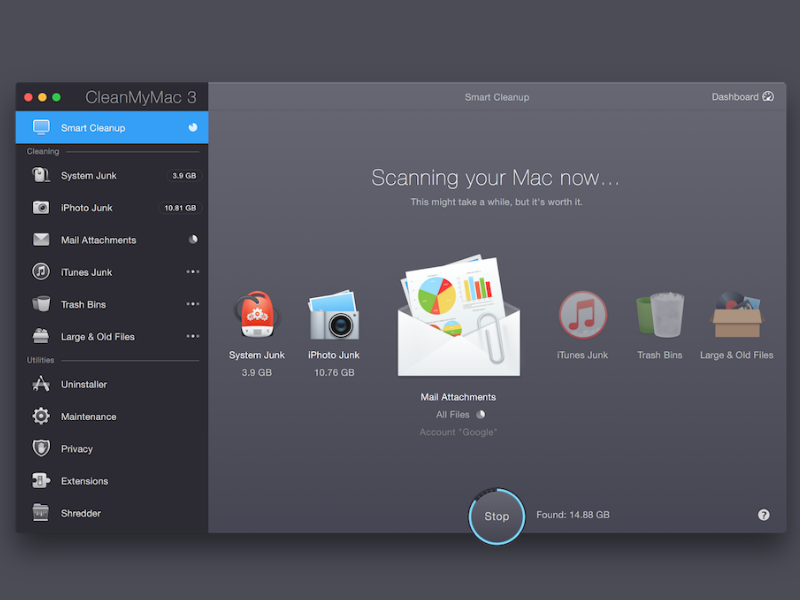The height and width of the screenshot is (600, 800).
Task: Open help with the question mark icon
Action: pyautogui.click(x=763, y=515)
